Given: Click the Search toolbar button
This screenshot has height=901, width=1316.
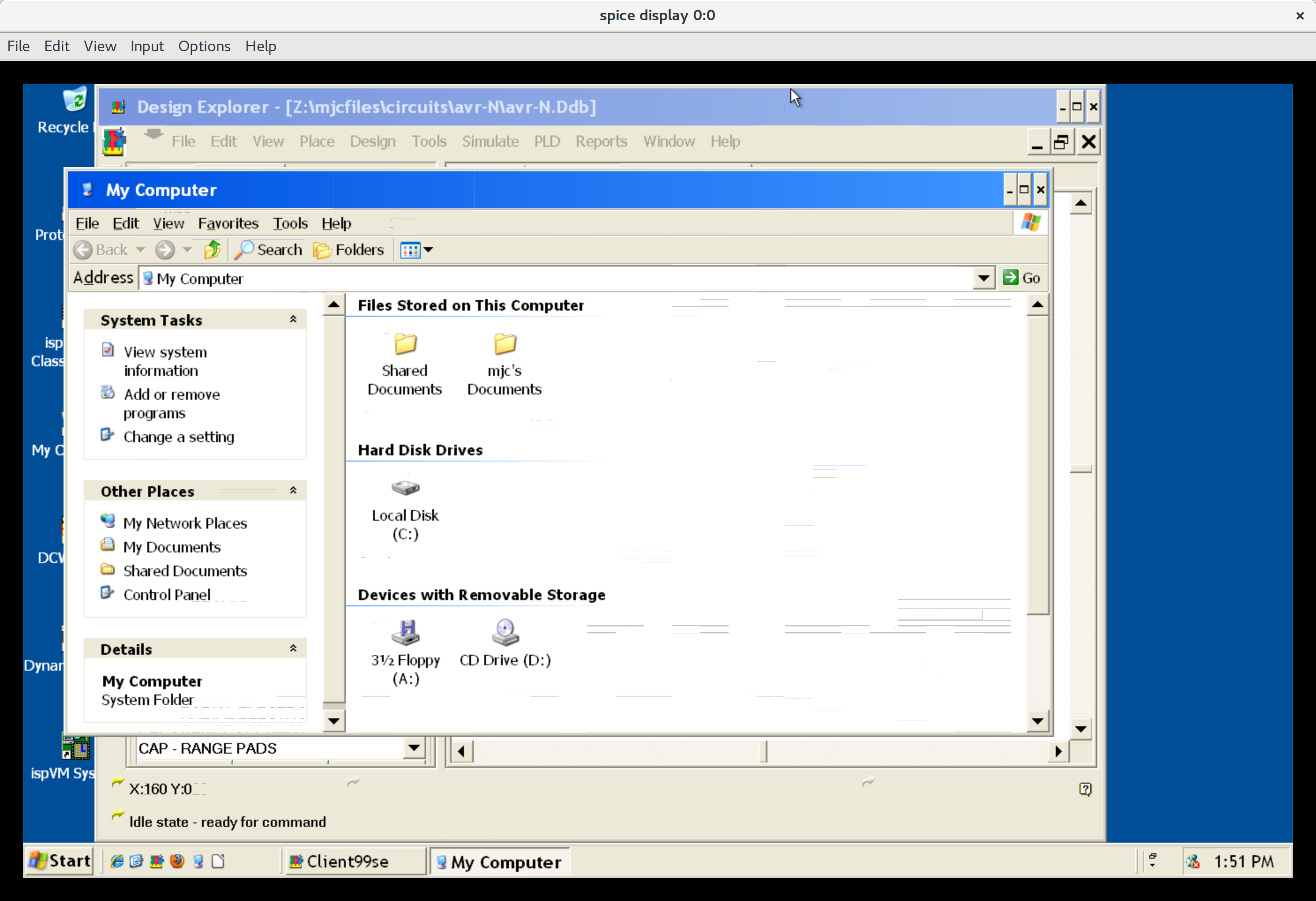Looking at the screenshot, I should pos(269,249).
